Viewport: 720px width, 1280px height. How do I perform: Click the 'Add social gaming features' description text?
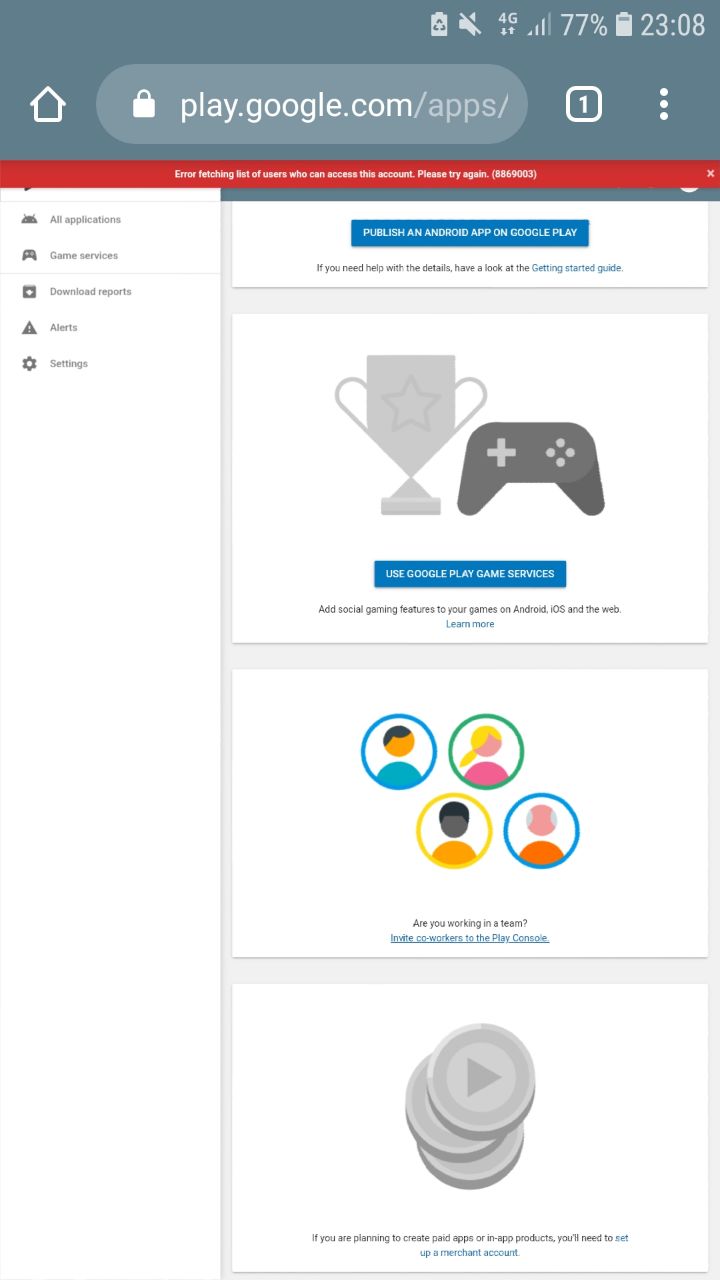tap(470, 609)
